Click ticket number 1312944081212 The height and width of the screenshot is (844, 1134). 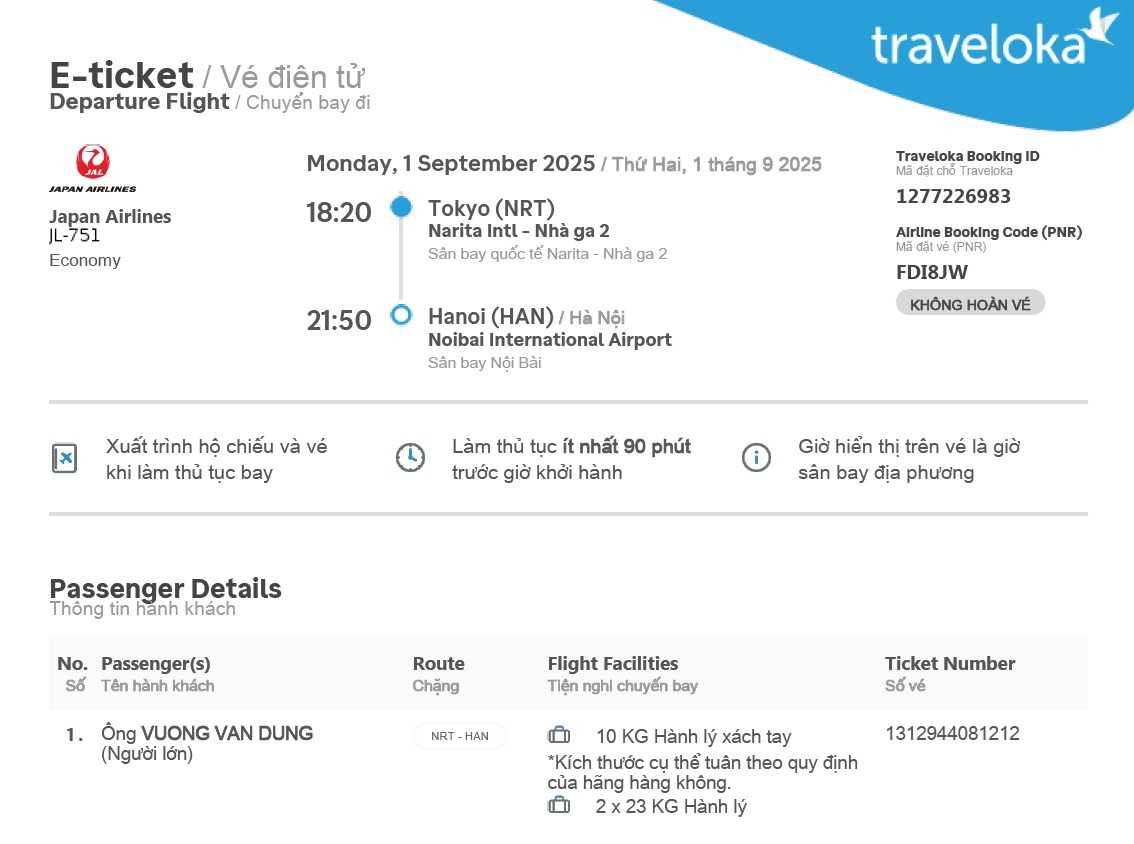click(x=952, y=734)
